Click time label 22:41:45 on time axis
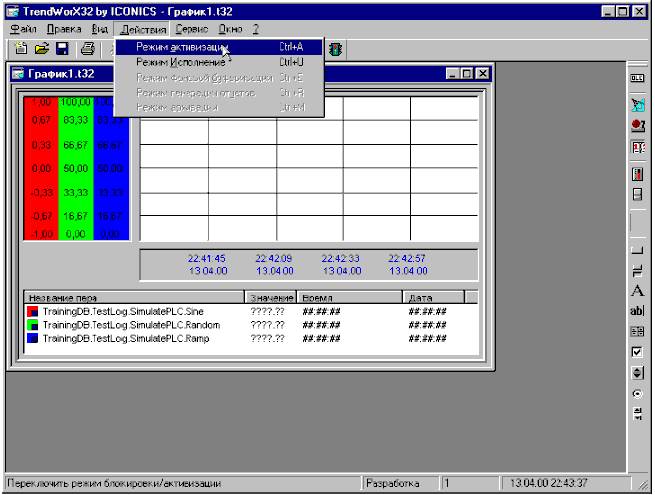655x495 pixels. coord(207,259)
